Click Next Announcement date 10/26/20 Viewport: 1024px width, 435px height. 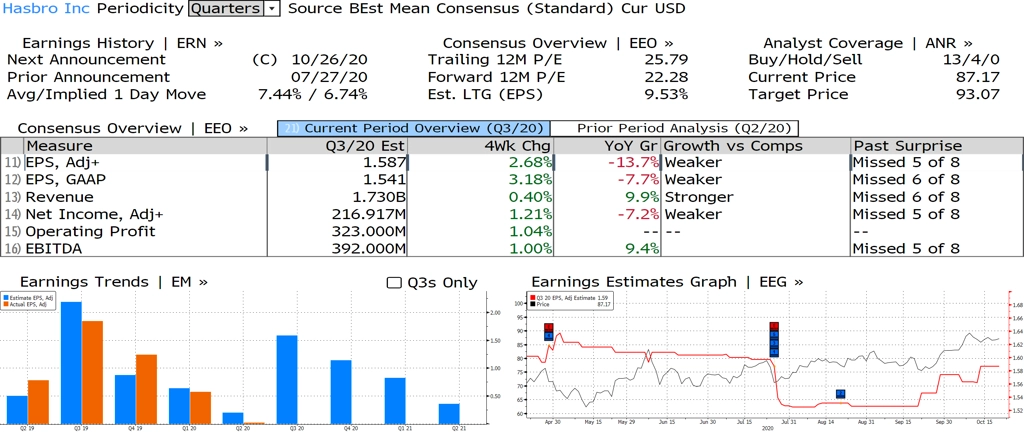click(x=329, y=60)
